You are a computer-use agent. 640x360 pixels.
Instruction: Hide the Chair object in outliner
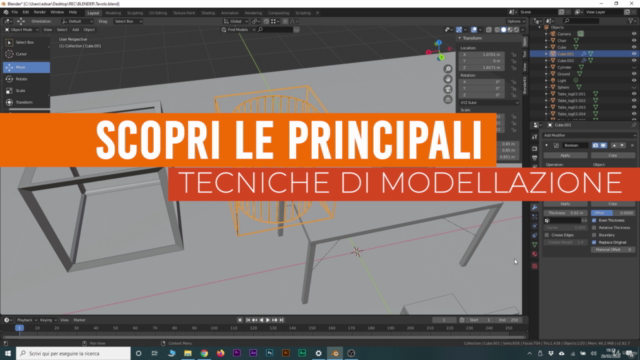tap(634, 40)
